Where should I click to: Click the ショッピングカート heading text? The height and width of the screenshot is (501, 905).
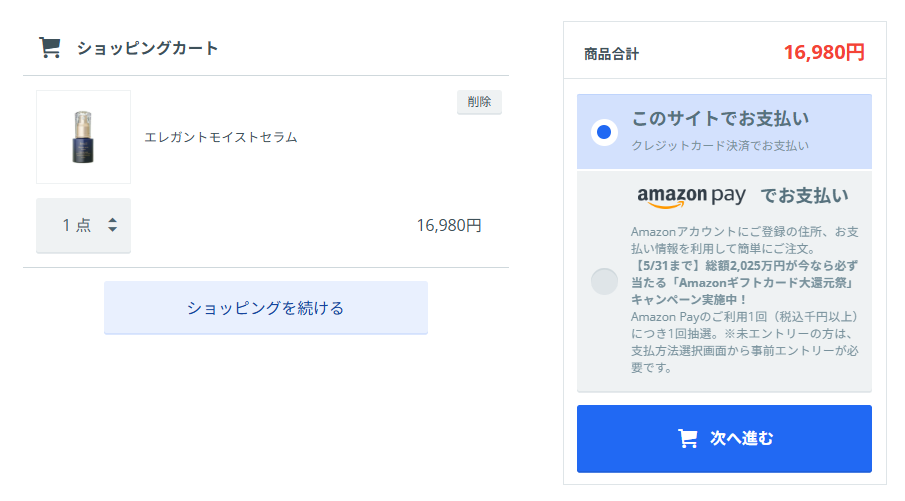(148, 48)
